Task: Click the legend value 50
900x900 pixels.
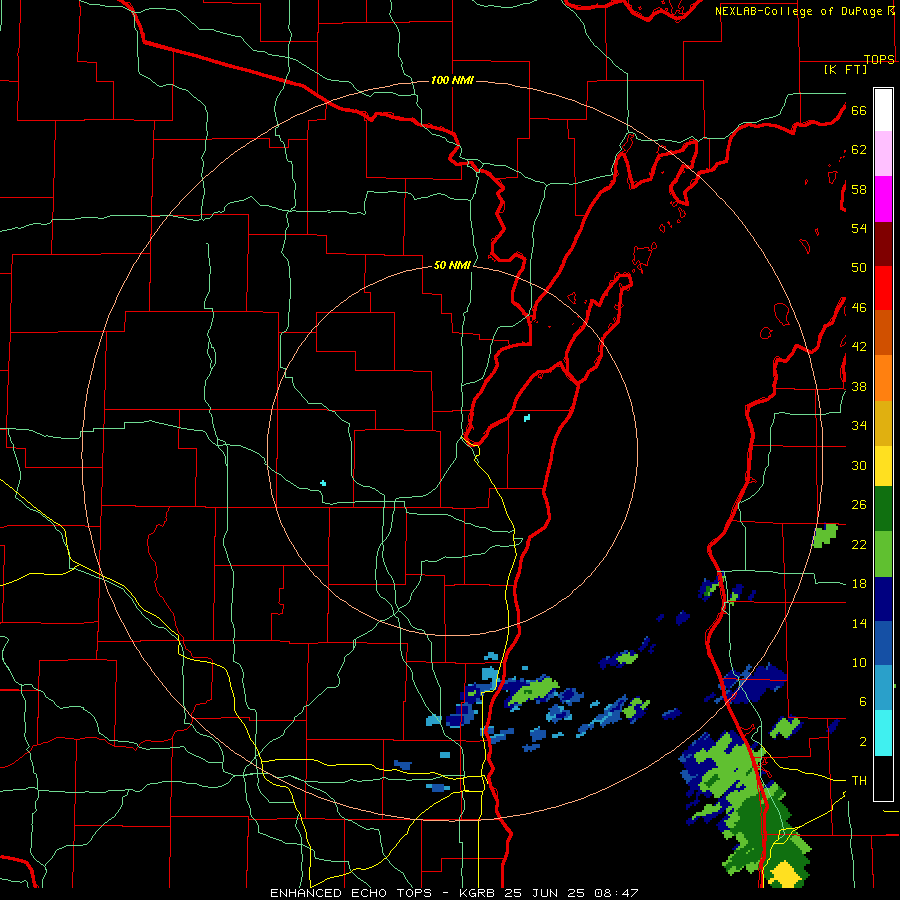Action: coord(859,267)
